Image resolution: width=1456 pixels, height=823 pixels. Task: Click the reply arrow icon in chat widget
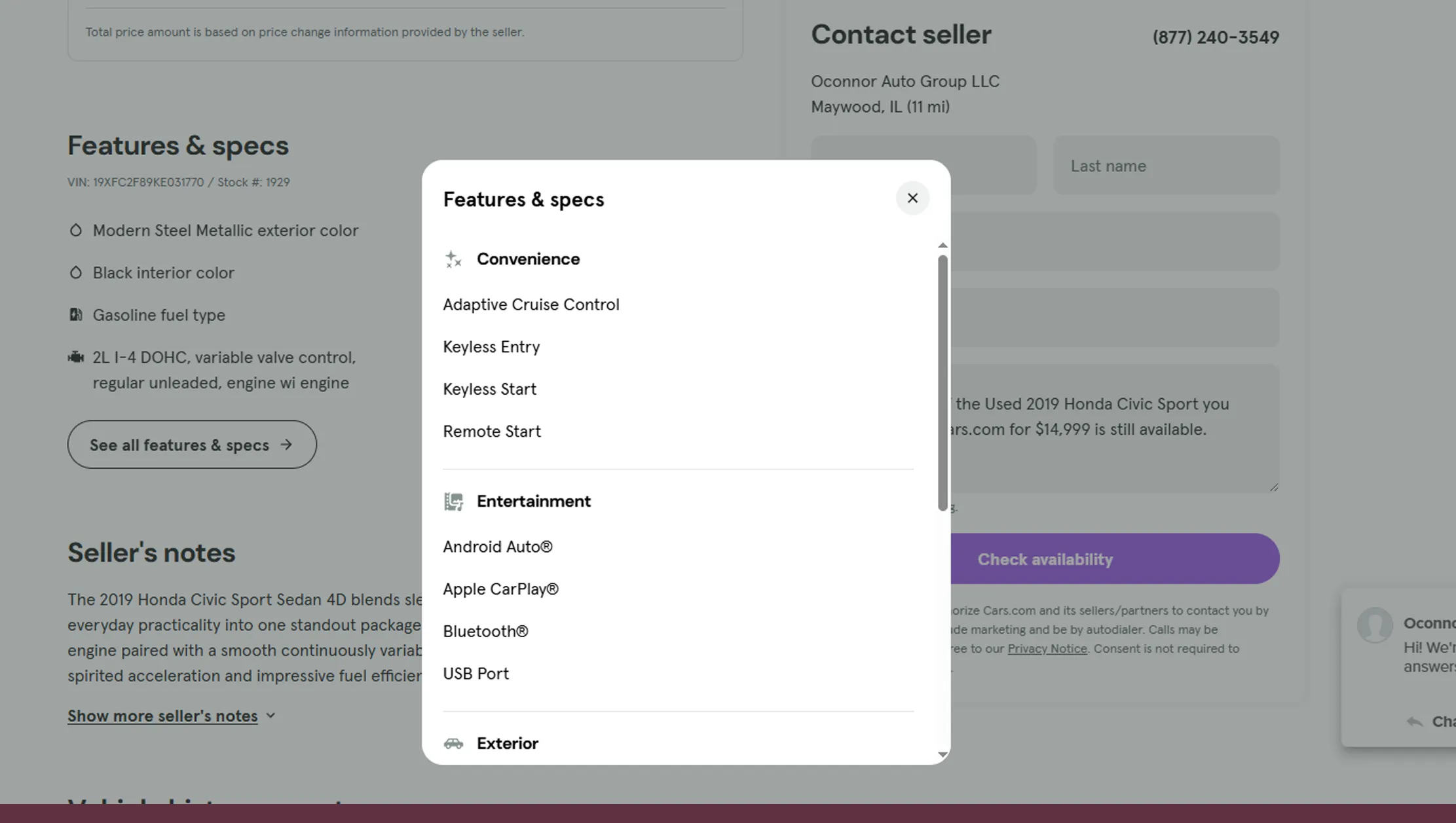pos(1414,722)
